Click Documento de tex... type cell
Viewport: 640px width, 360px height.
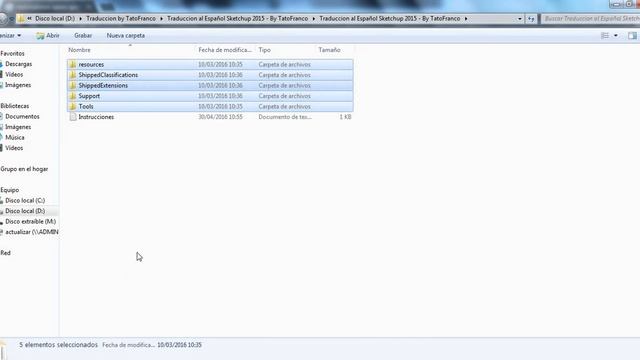click(285, 117)
